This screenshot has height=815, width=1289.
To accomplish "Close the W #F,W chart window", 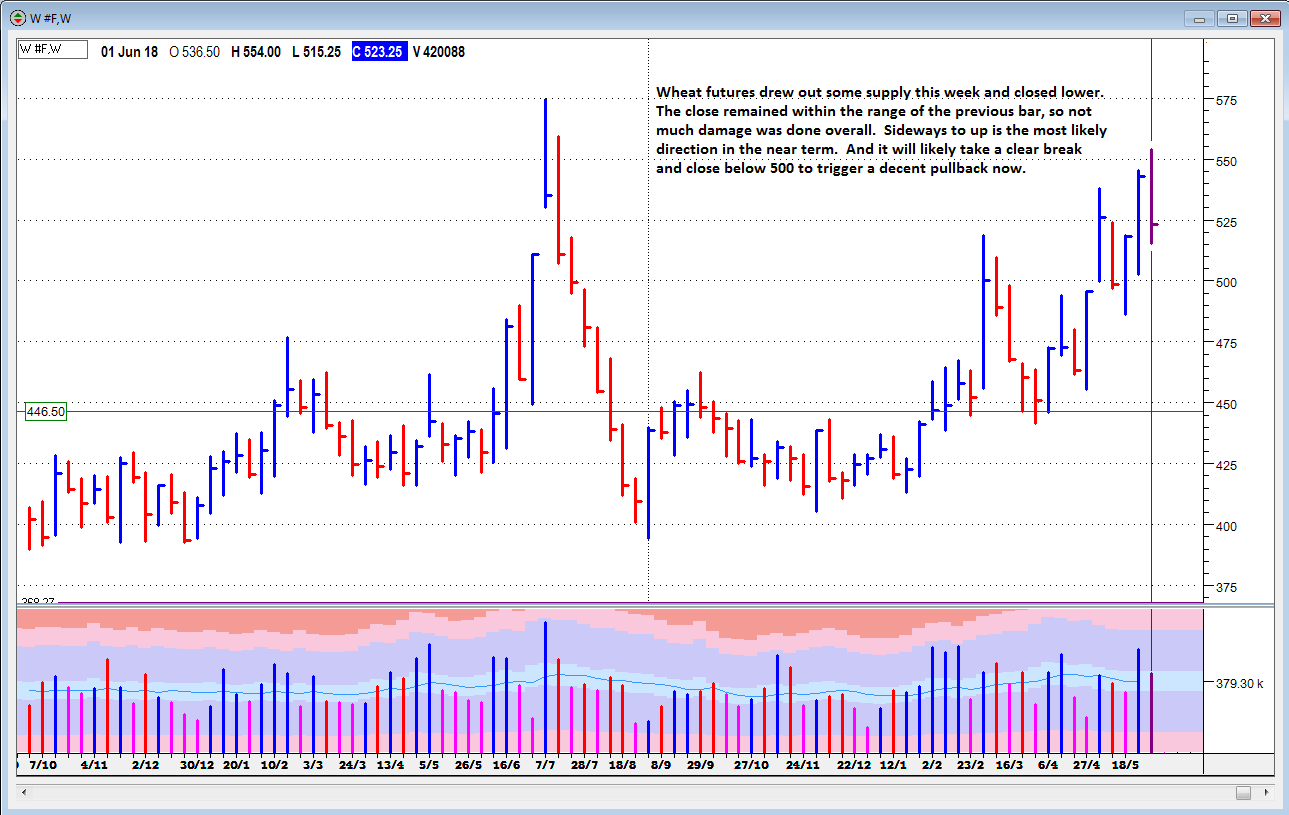I will coord(1265,18).
